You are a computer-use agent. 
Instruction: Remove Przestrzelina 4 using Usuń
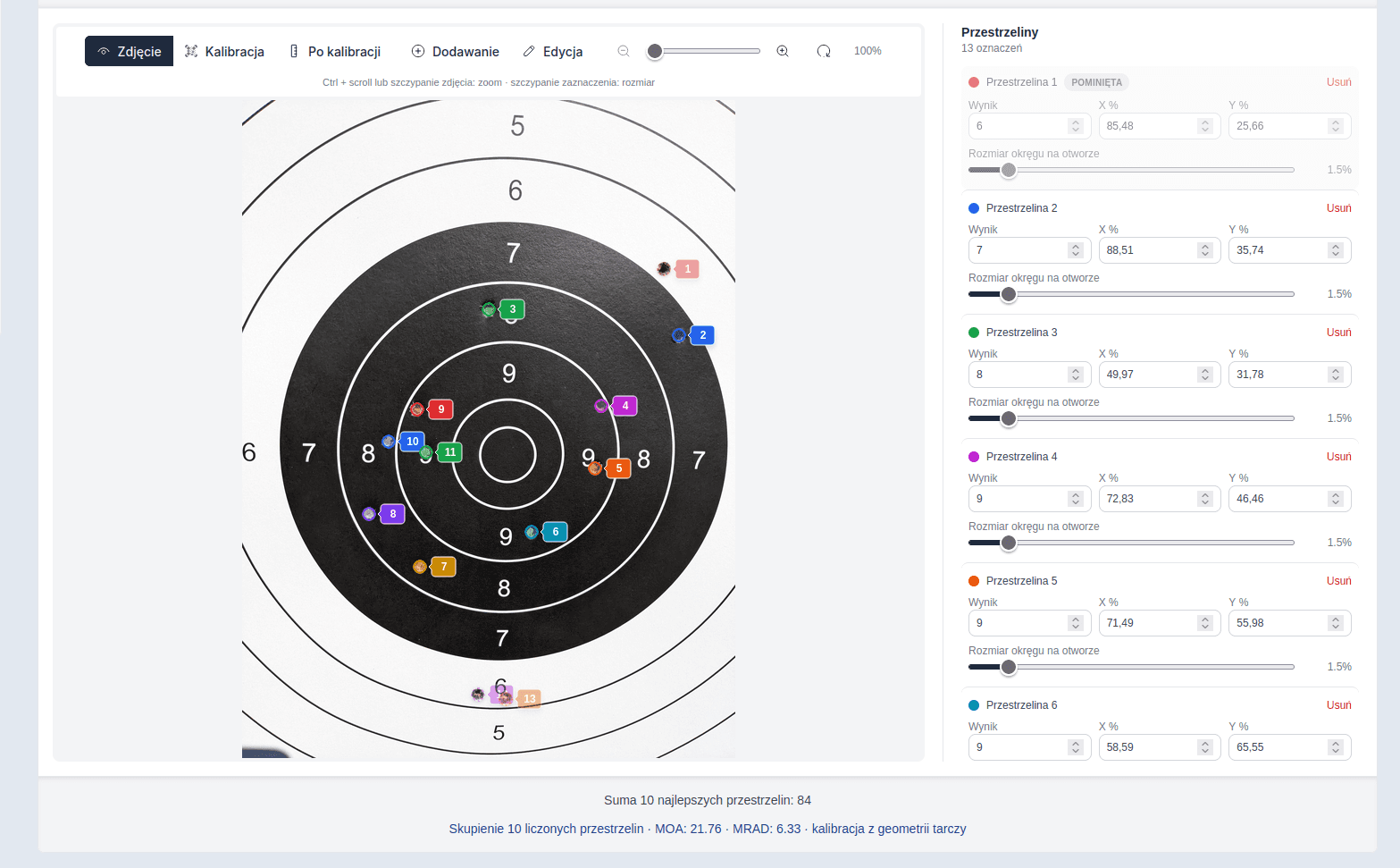(1338, 457)
